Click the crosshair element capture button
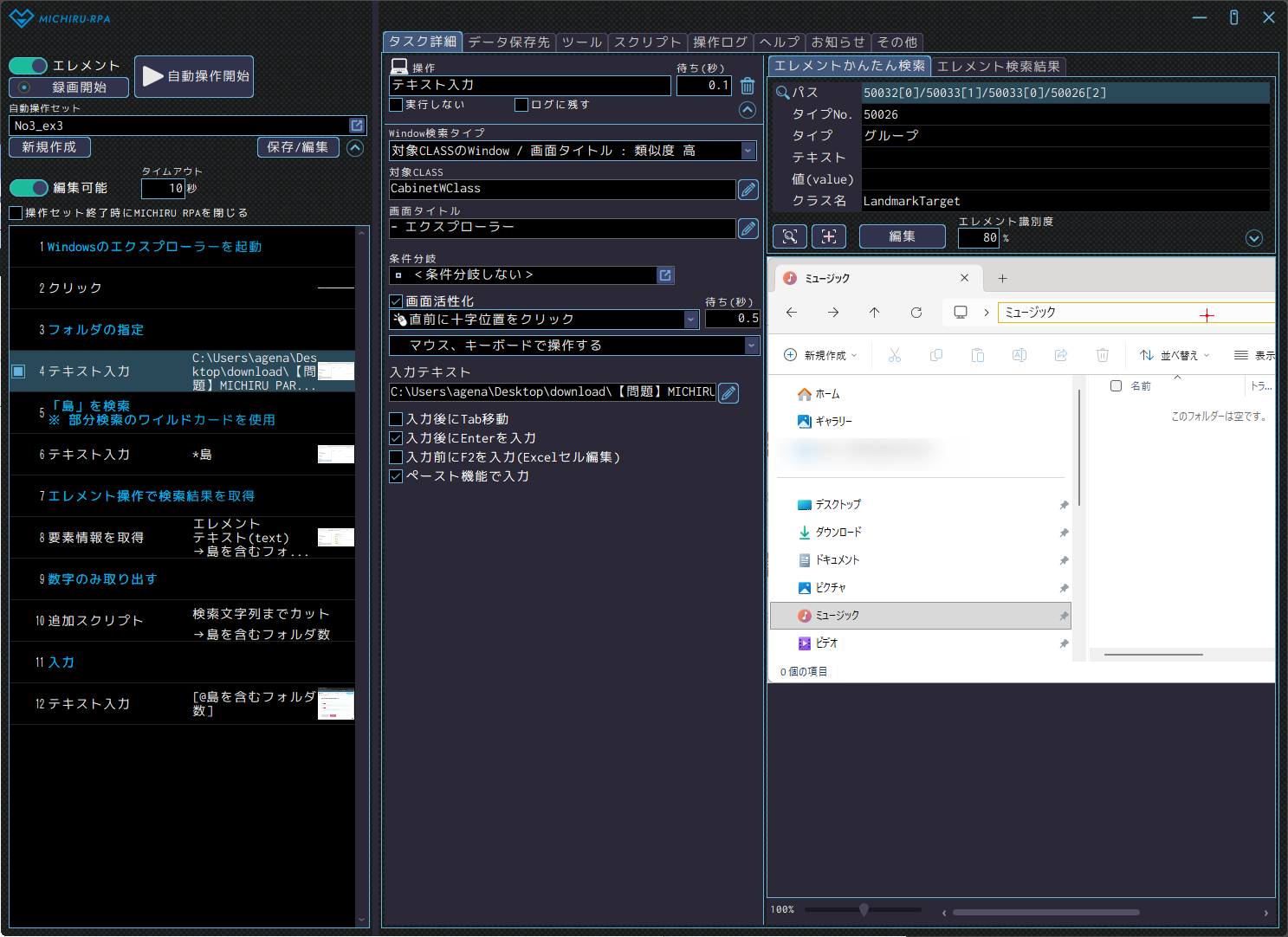This screenshot has height=937, width=1288. pos(828,236)
